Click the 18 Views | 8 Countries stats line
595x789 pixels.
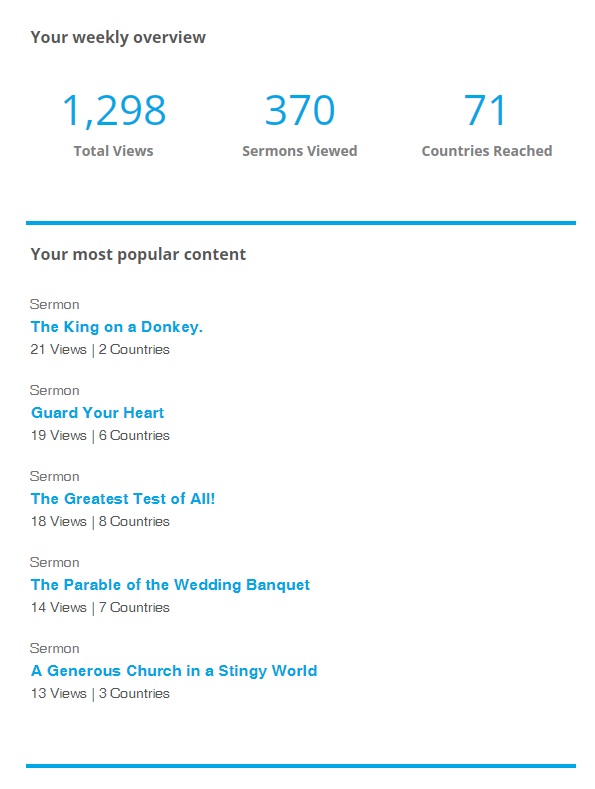click(x=100, y=522)
